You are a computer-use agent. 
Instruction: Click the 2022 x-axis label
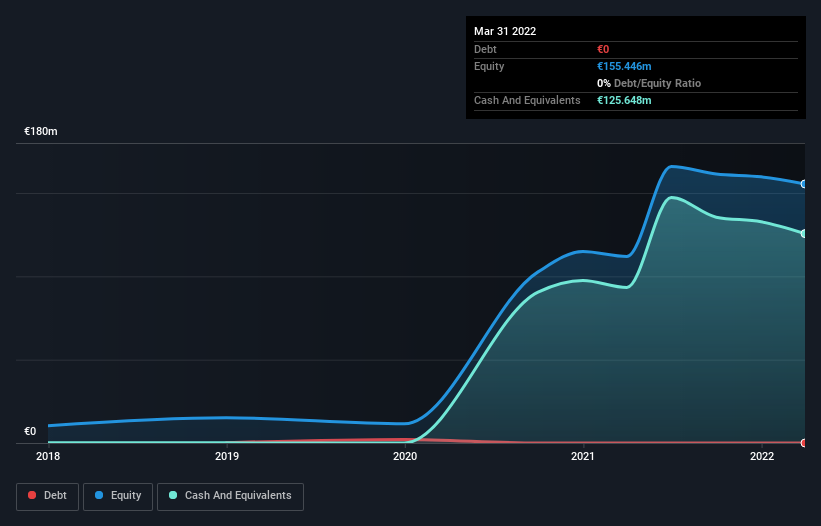(x=762, y=456)
